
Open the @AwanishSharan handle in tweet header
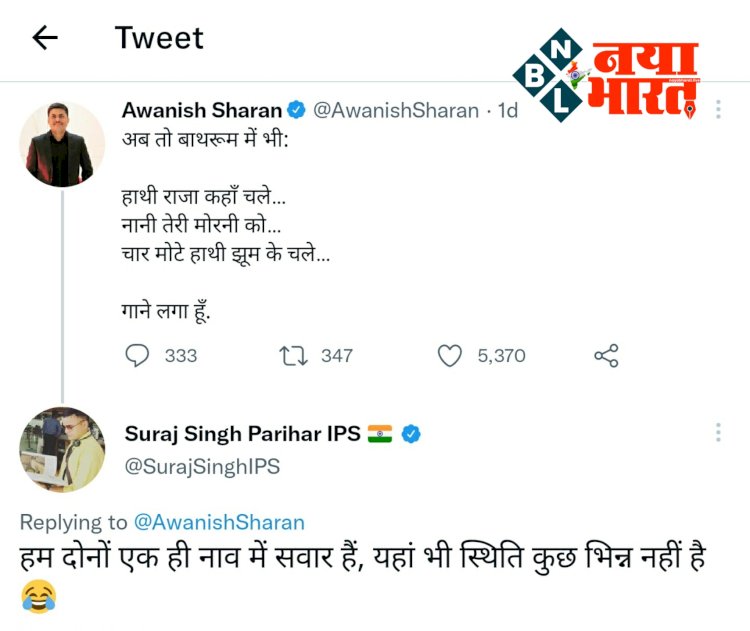pos(396,110)
